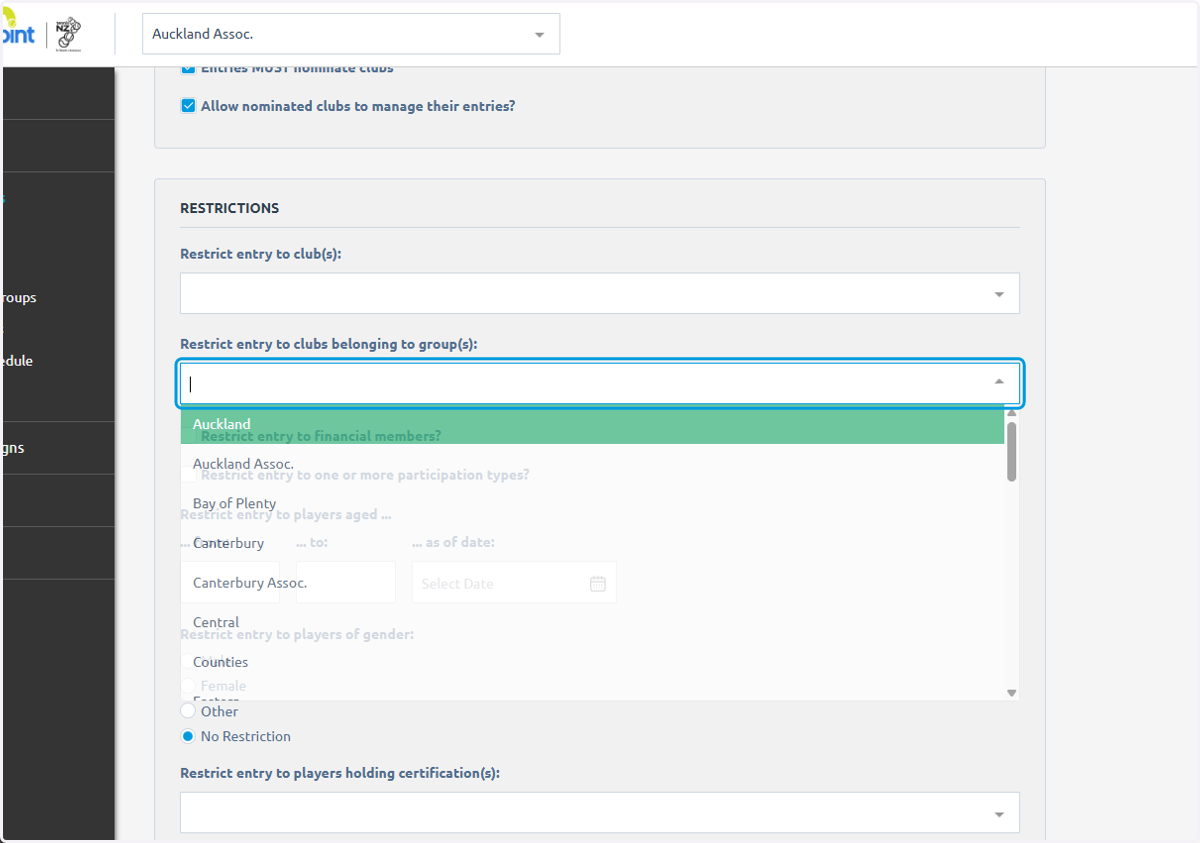
Task: Open the Auckland Assoc. organisation dropdown
Action: pos(351,34)
